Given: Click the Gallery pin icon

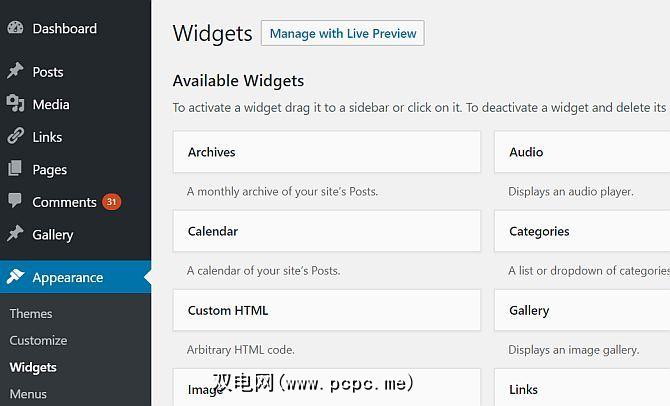Looking at the screenshot, I should 15,235.
